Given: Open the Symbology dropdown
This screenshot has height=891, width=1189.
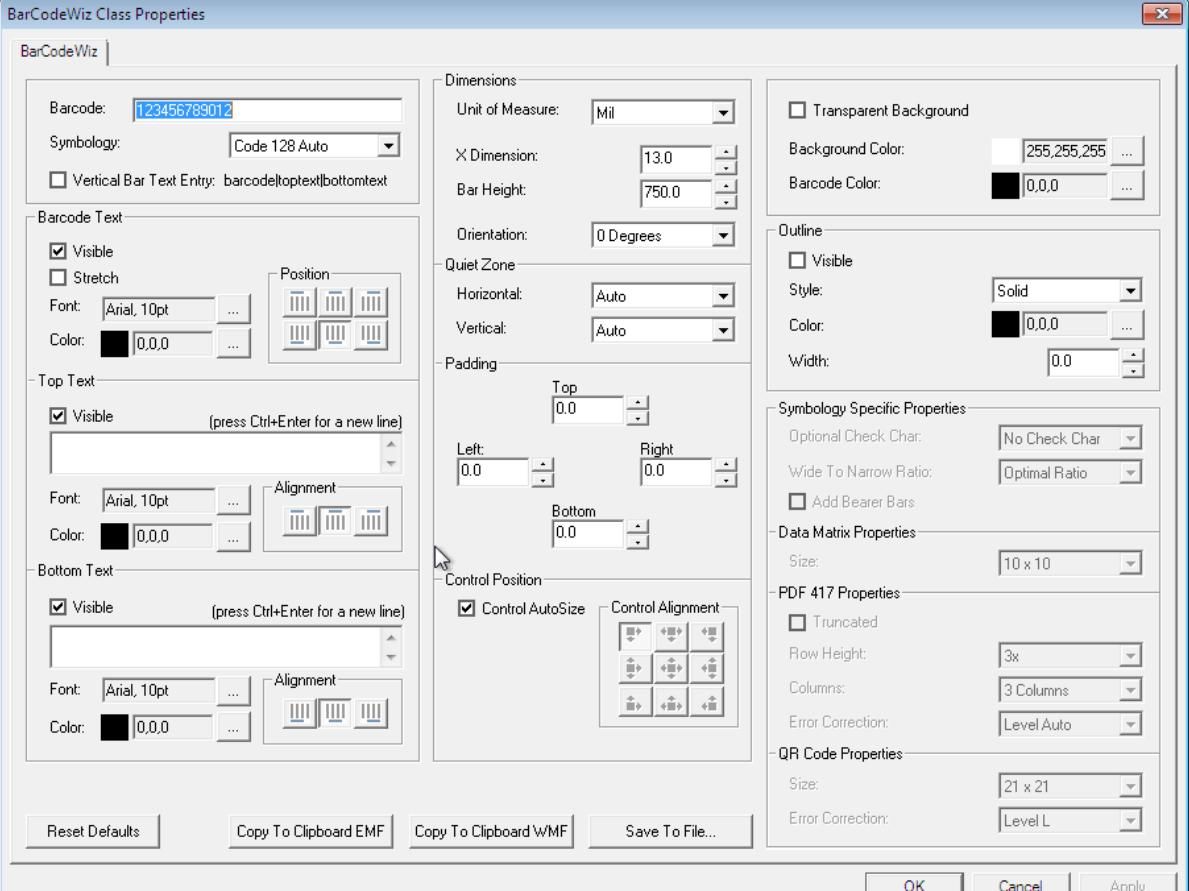Looking at the screenshot, I should pyautogui.click(x=388, y=146).
